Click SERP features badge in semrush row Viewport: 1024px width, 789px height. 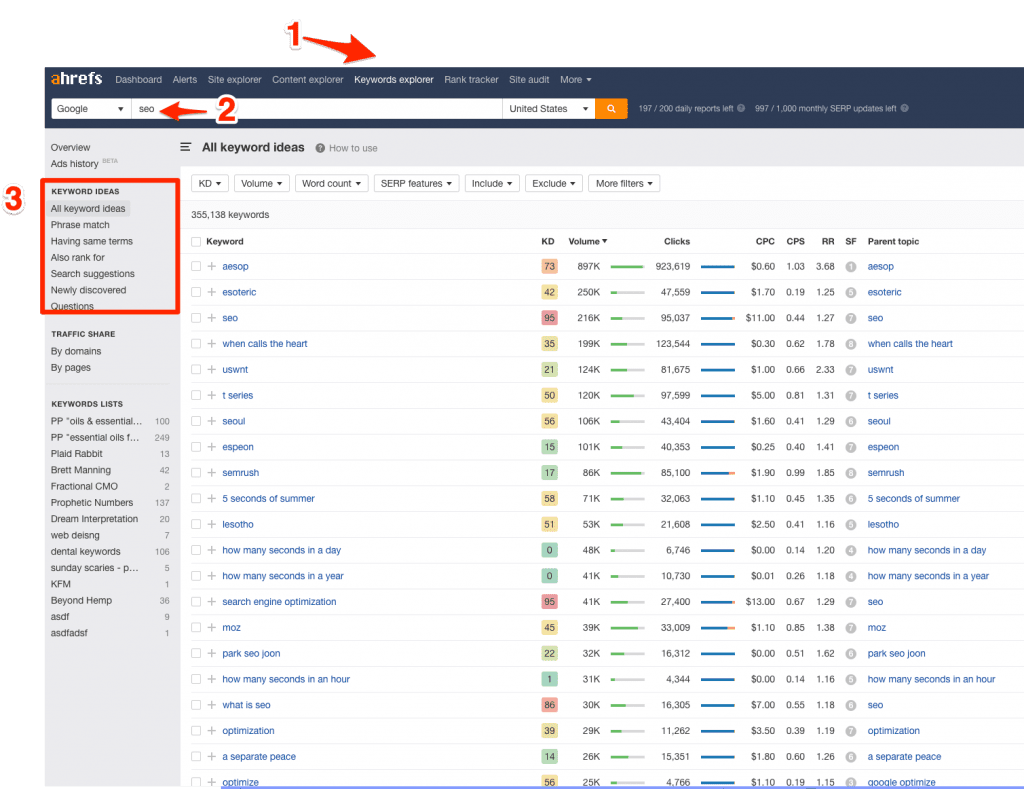tap(850, 473)
